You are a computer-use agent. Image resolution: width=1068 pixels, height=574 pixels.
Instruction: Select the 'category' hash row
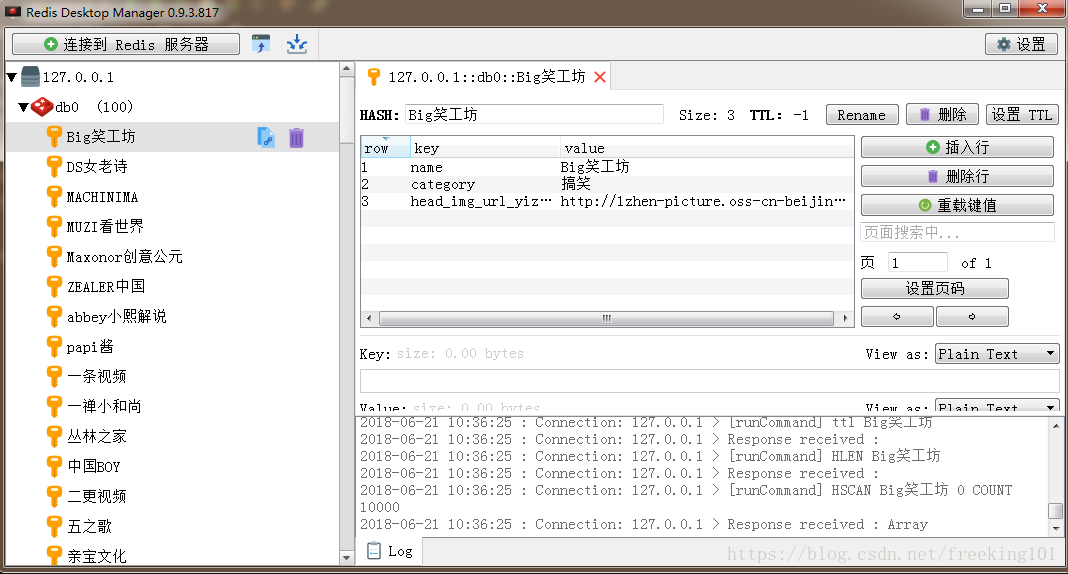tap(607, 184)
